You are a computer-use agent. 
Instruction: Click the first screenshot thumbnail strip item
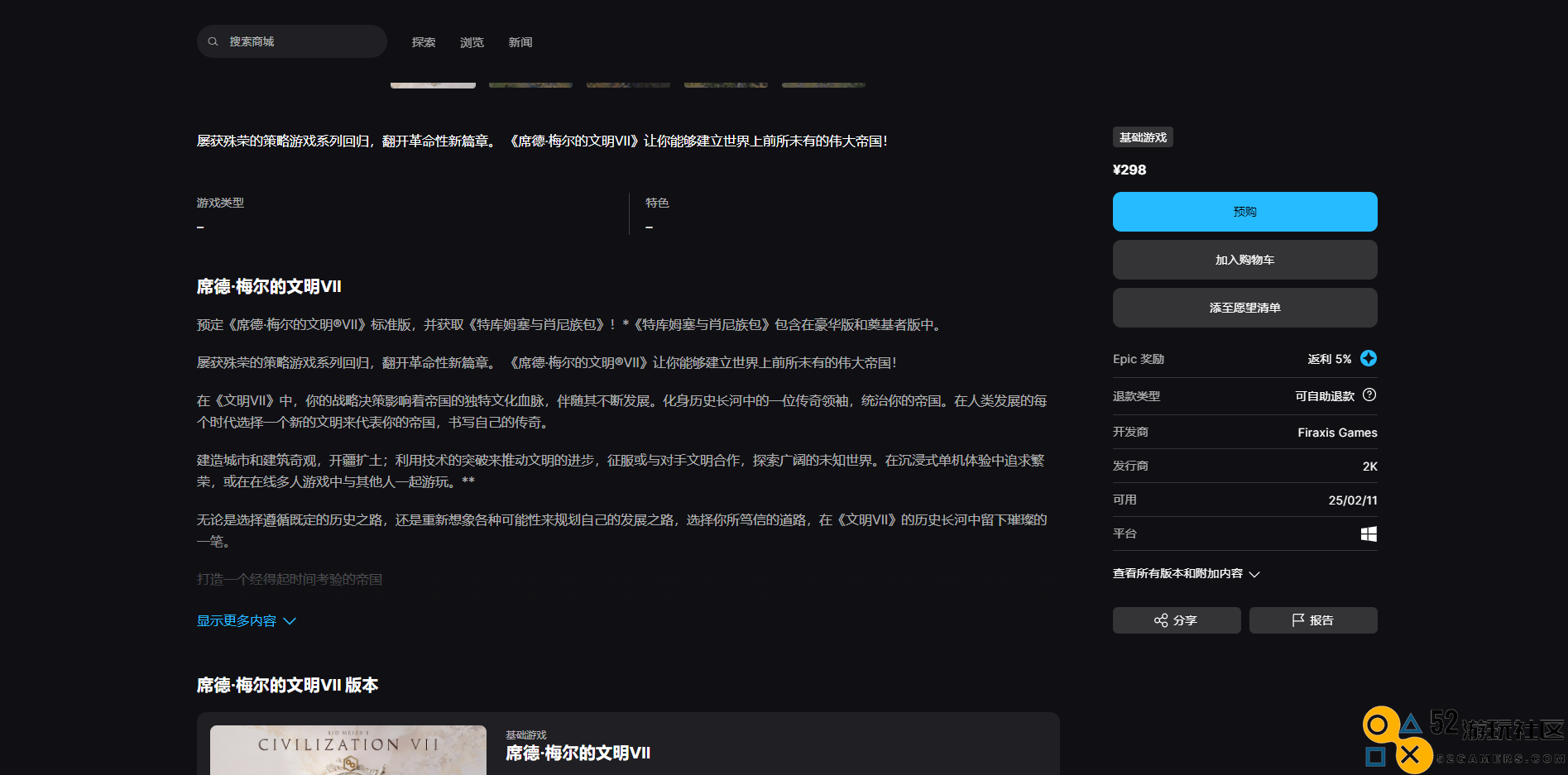[433, 84]
